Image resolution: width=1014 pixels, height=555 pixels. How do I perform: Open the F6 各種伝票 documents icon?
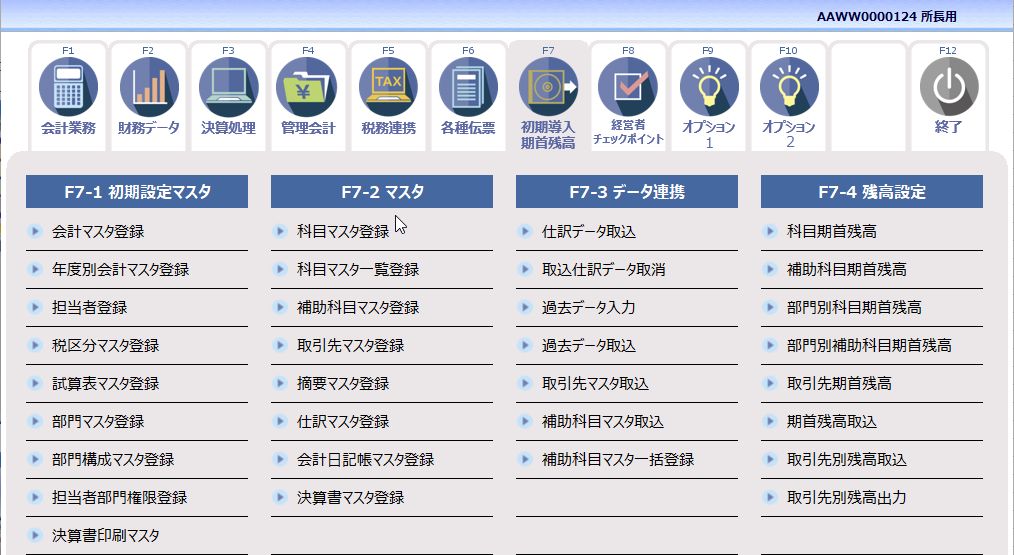pos(468,87)
